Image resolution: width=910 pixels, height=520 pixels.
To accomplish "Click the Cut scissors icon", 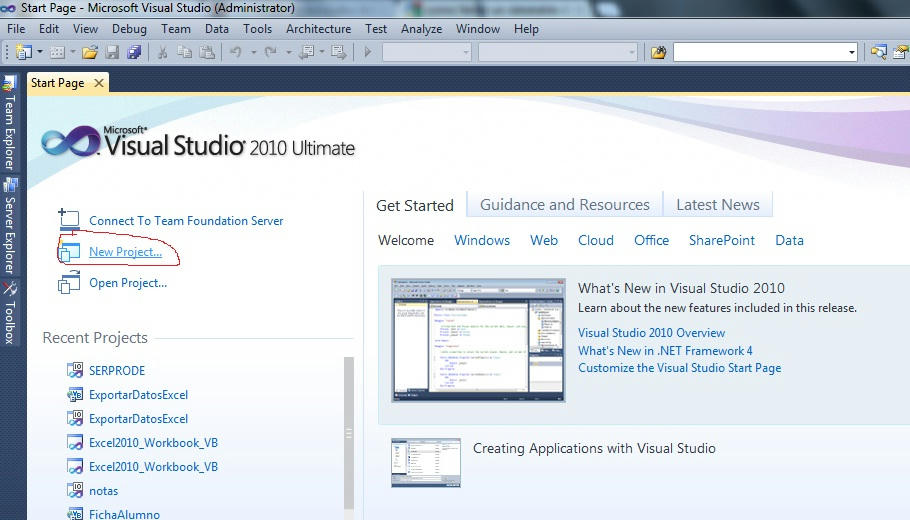I will pos(162,53).
